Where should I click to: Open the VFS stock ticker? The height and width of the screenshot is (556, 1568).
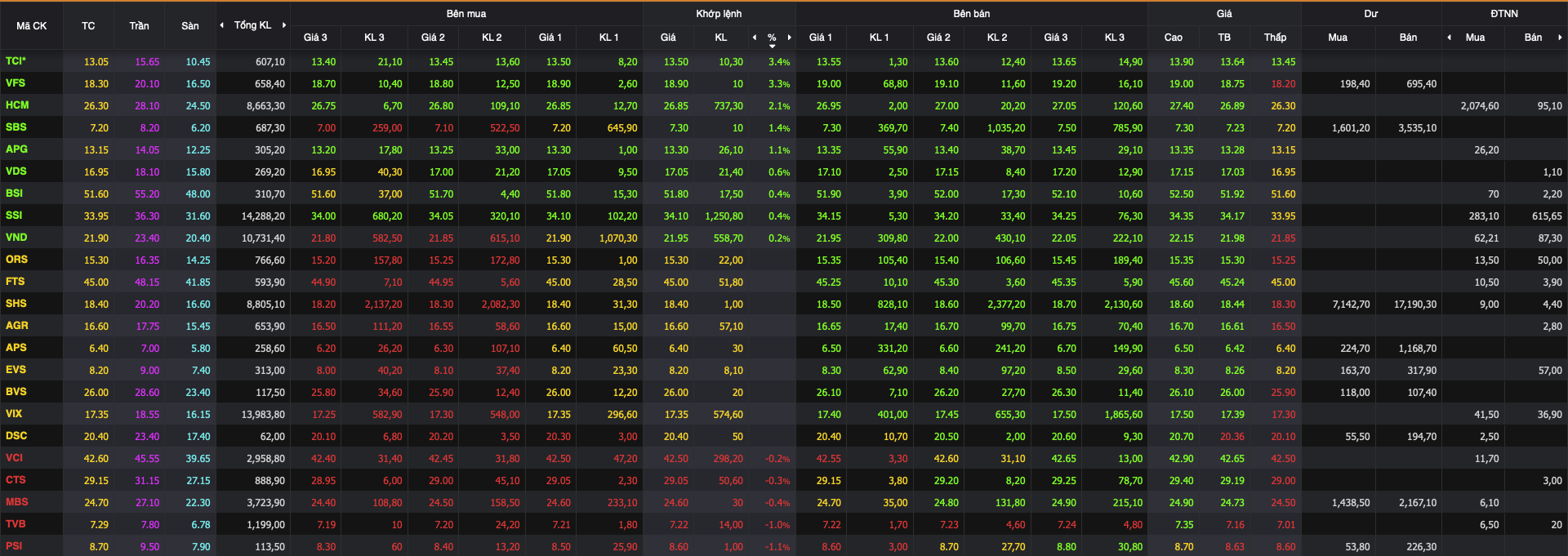click(x=16, y=83)
